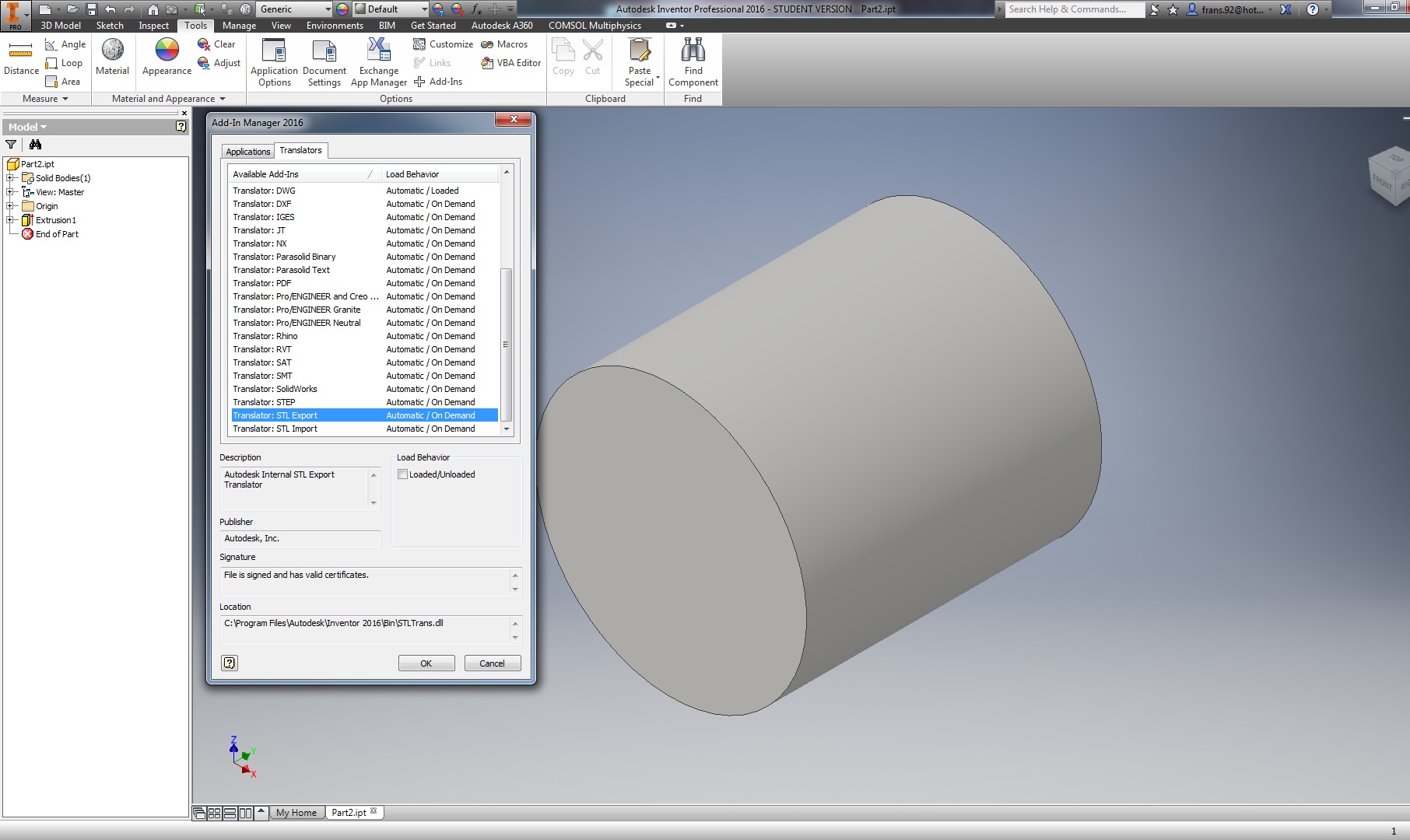Click the fx parameters icon

tap(476, 9)
